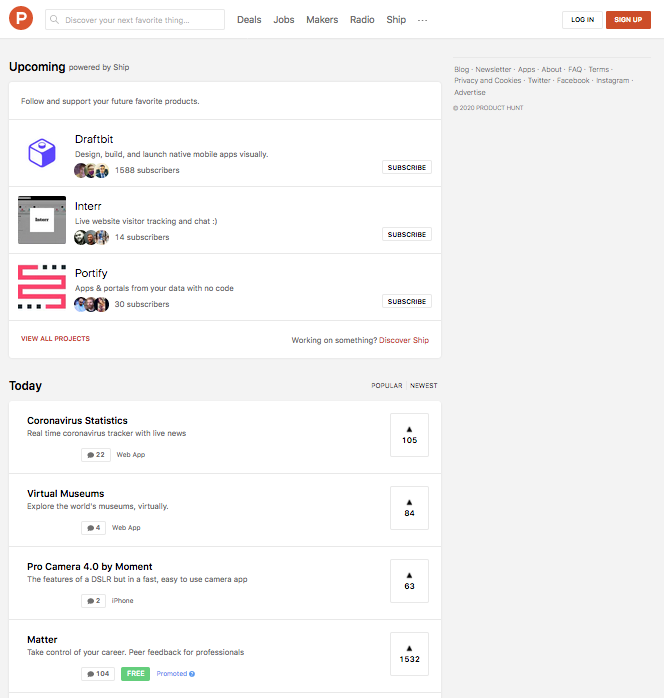Switch to the Popular tab
The image size is (664, 698).
tap(387, 386)
